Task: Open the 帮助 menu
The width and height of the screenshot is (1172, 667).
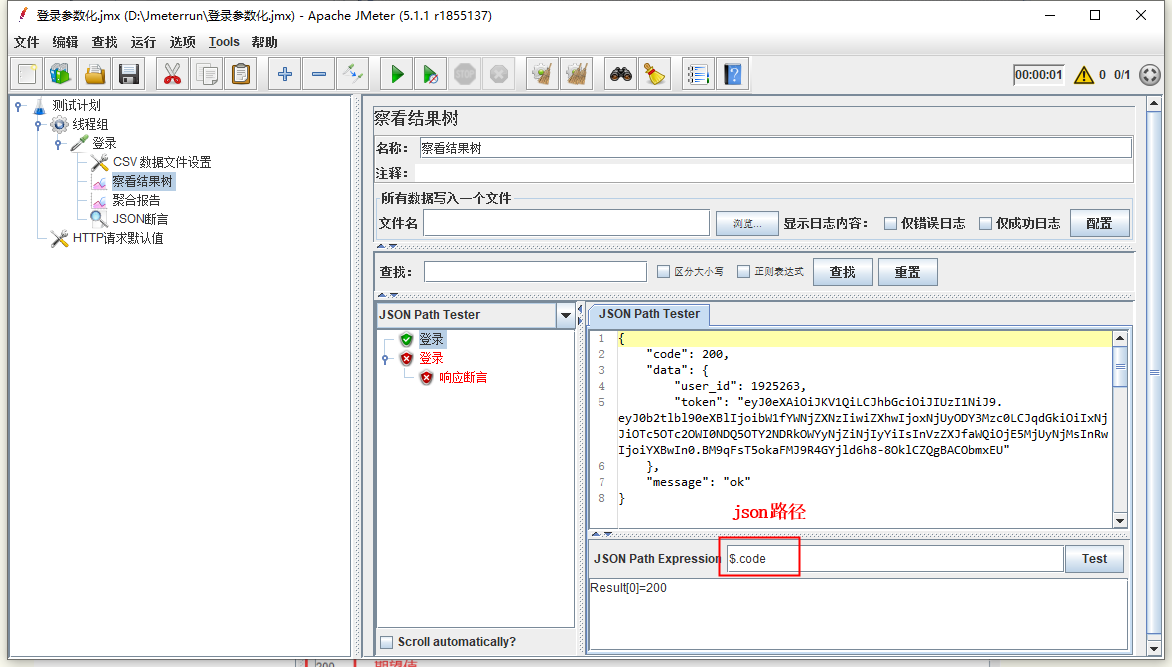Action: pyautogui.click(x=265, y=42)
